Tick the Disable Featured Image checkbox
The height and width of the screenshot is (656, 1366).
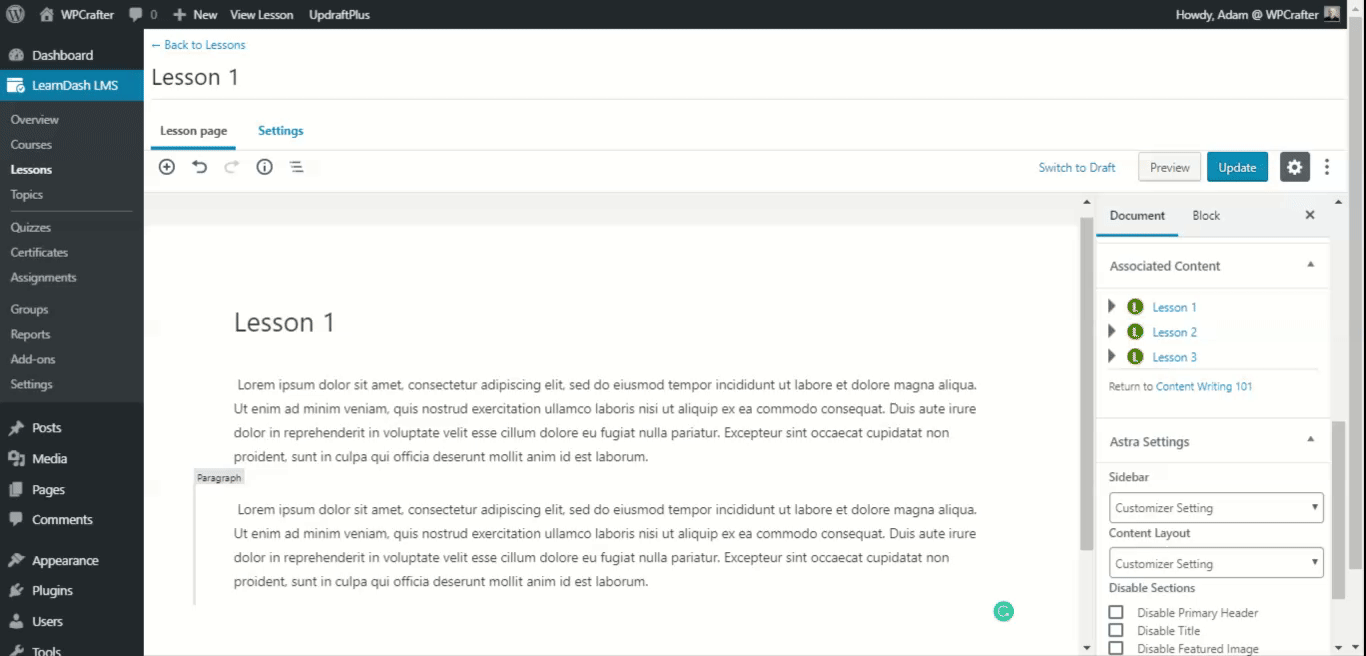point(1116,648)
